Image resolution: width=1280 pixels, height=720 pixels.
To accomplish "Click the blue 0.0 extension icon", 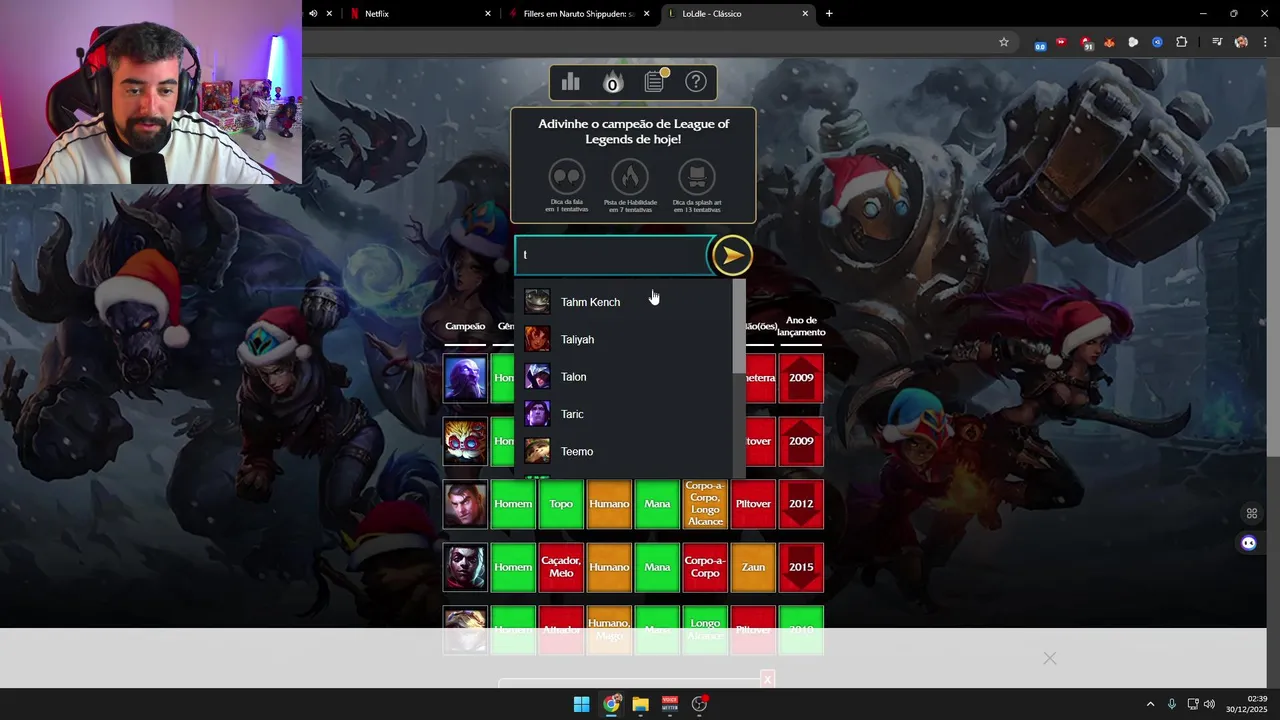I will 1040,43.
